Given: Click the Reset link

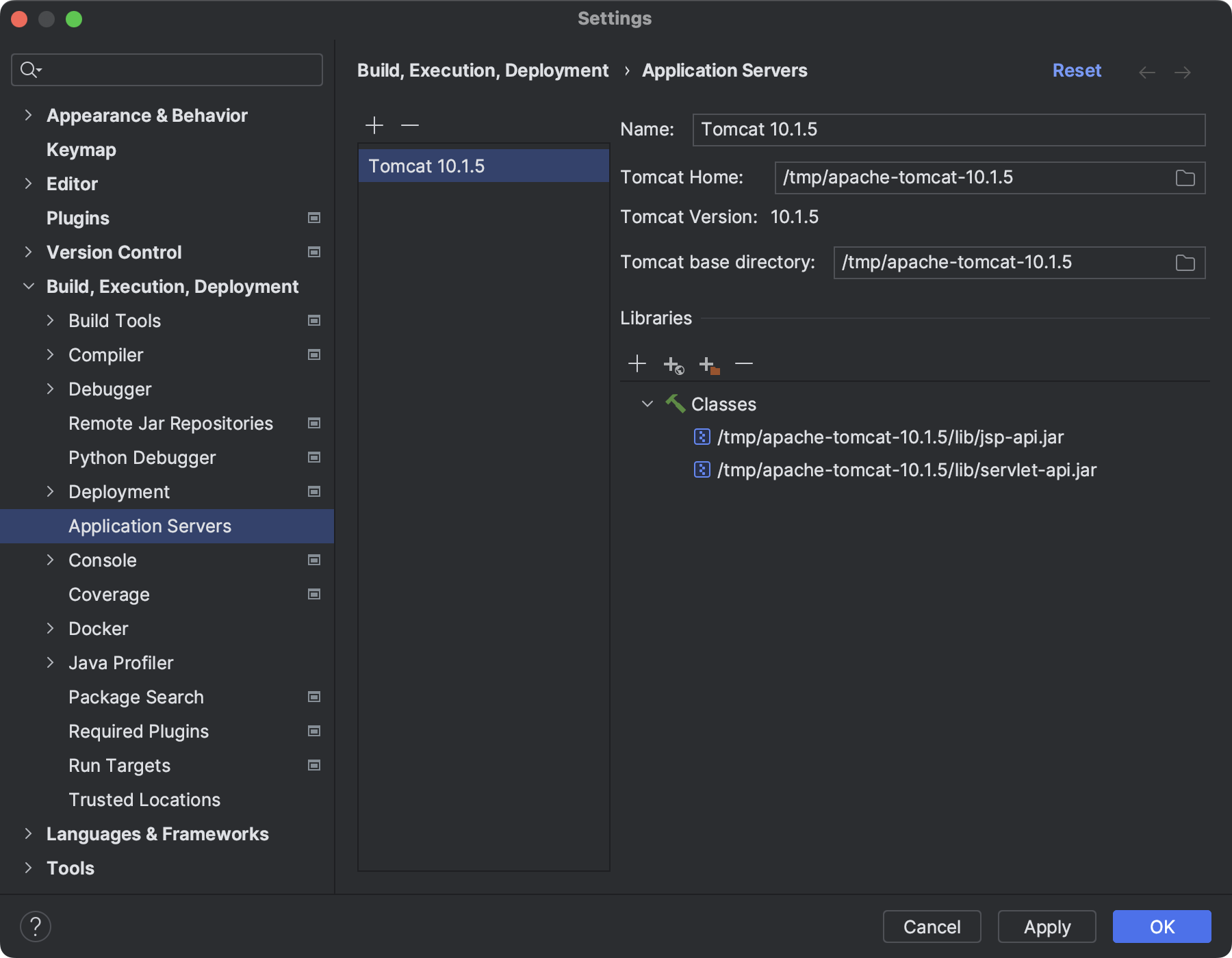Looking at the screenshot, I should [1076, 70].
